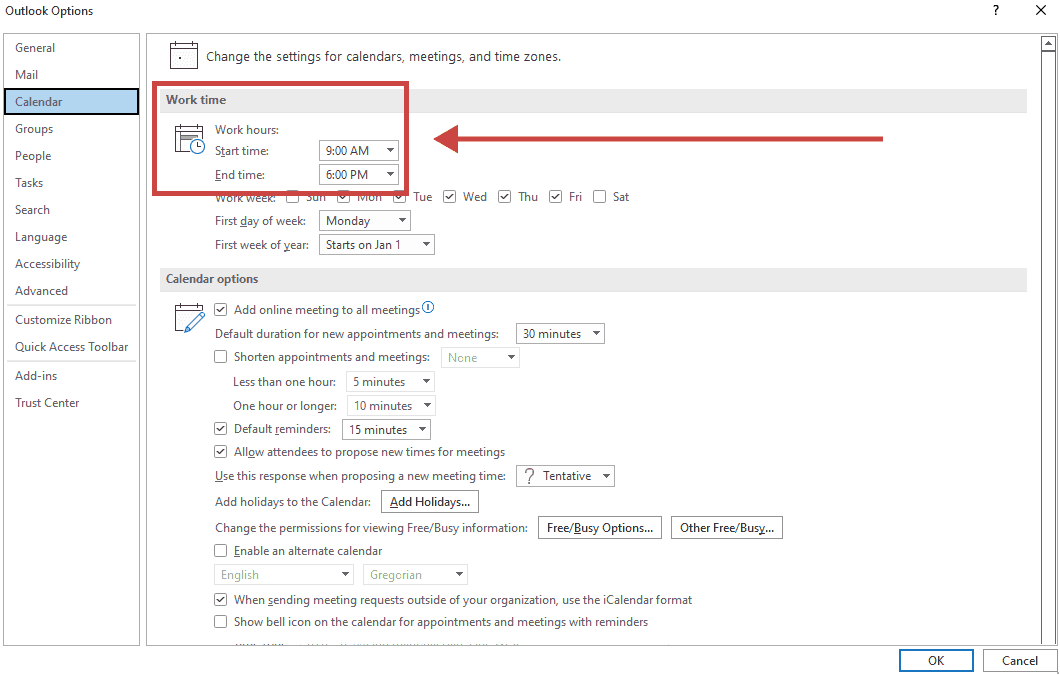Select the People category
Viewport: 1060px width, 675px height.
[x=71, y=156]
